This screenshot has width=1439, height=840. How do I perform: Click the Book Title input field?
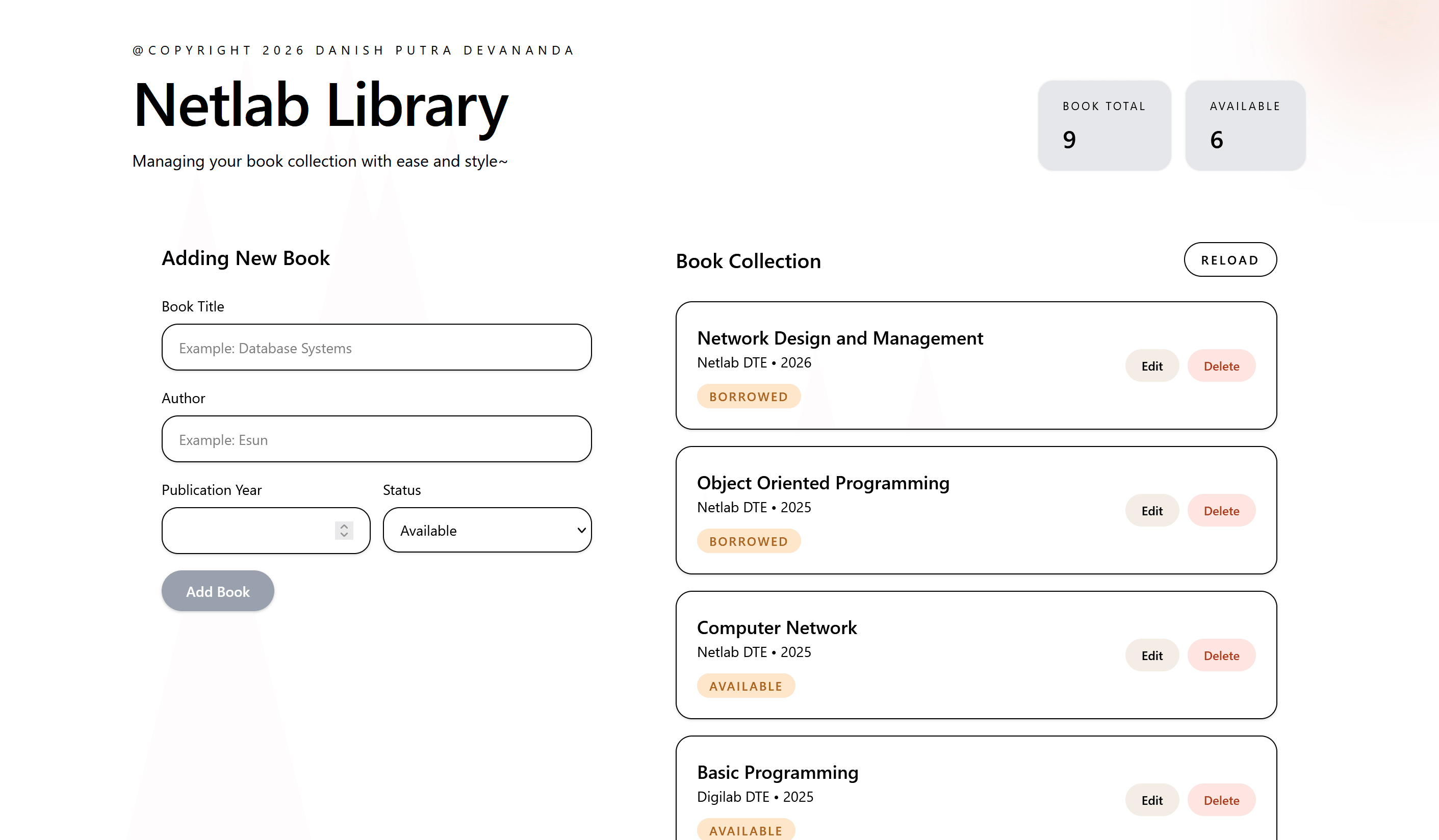[x=376, y=348]
